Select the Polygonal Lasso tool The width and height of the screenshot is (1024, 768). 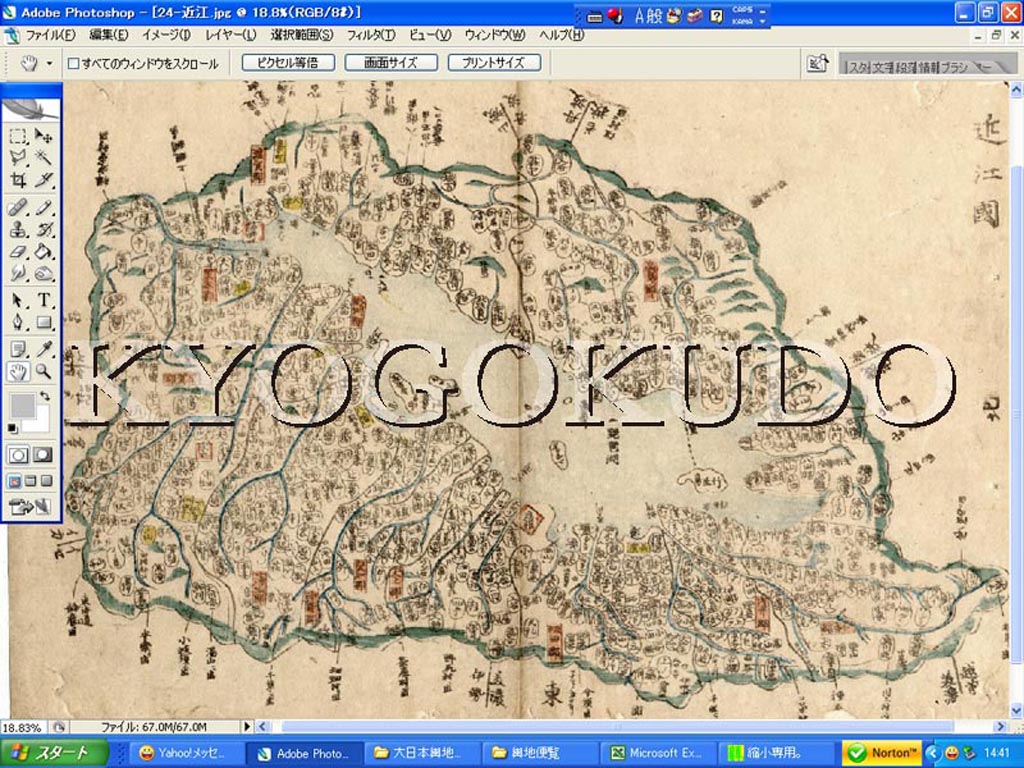18,157
